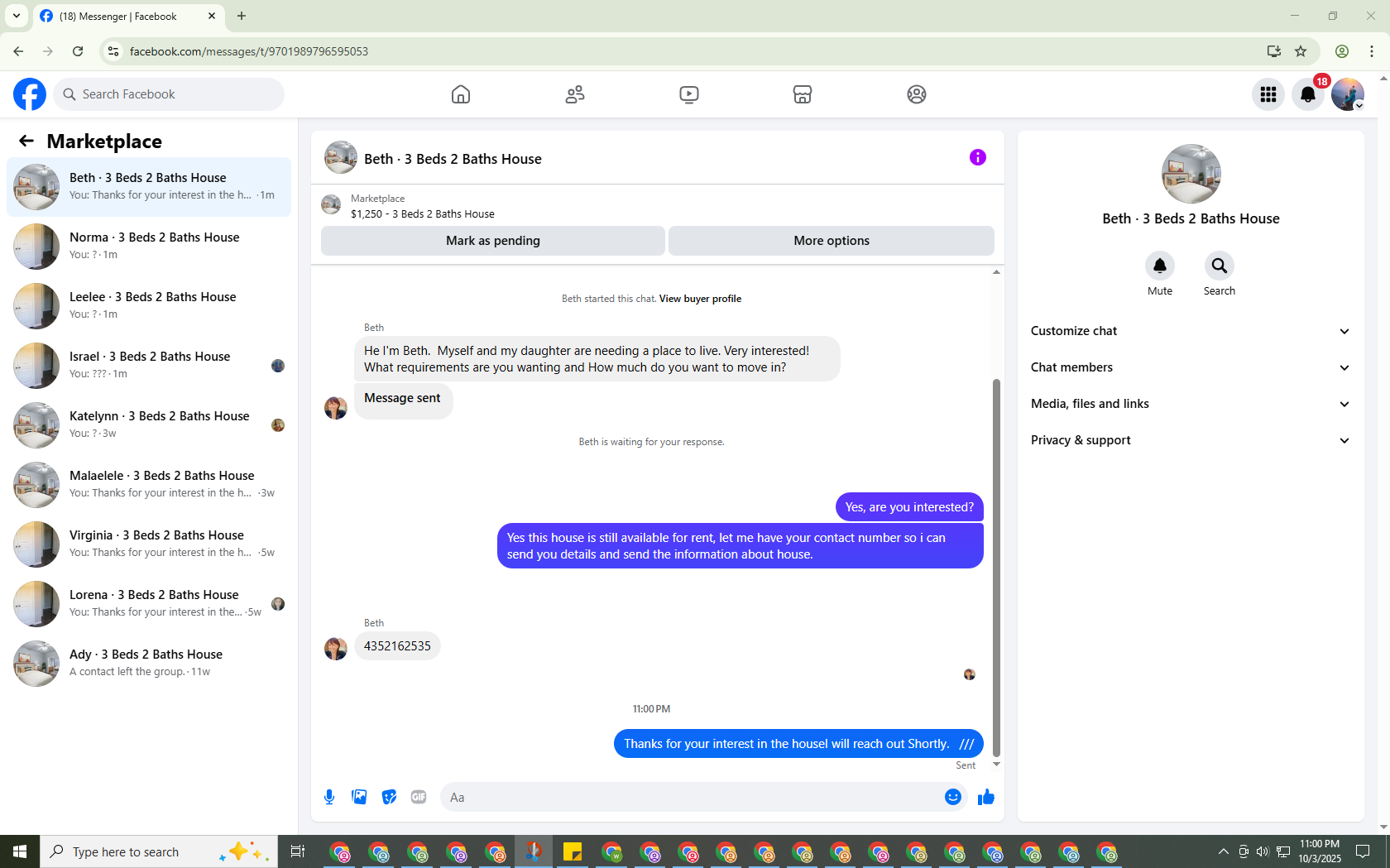Screen dimensions: 1390x868
Task: Open the Windows Start menu
Action: point(20,851)
